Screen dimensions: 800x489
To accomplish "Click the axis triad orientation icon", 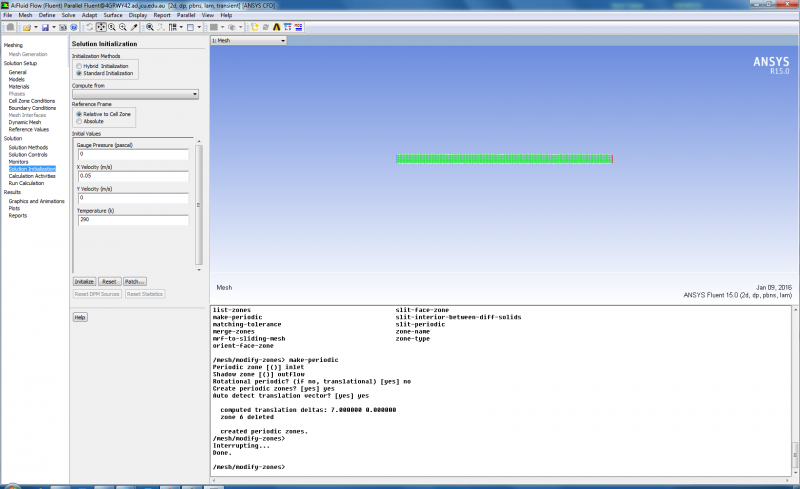I will (161, 27).
